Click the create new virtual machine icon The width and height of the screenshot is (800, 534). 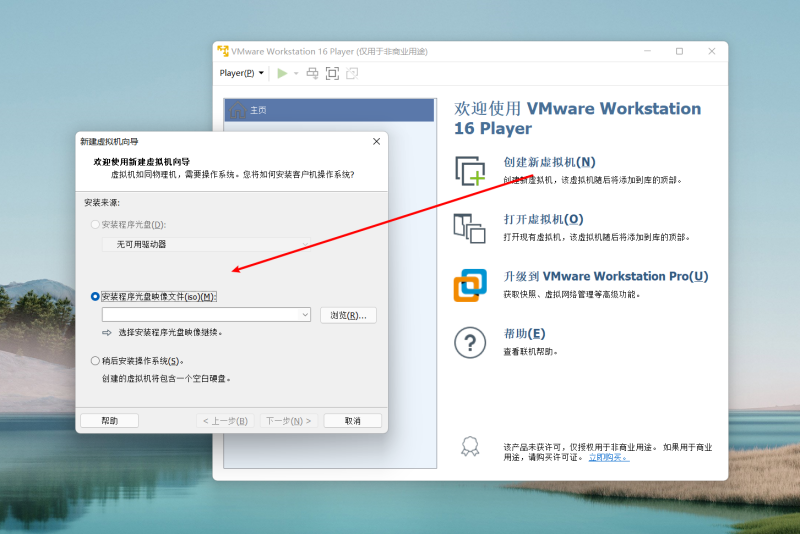[x=470, y=171]
